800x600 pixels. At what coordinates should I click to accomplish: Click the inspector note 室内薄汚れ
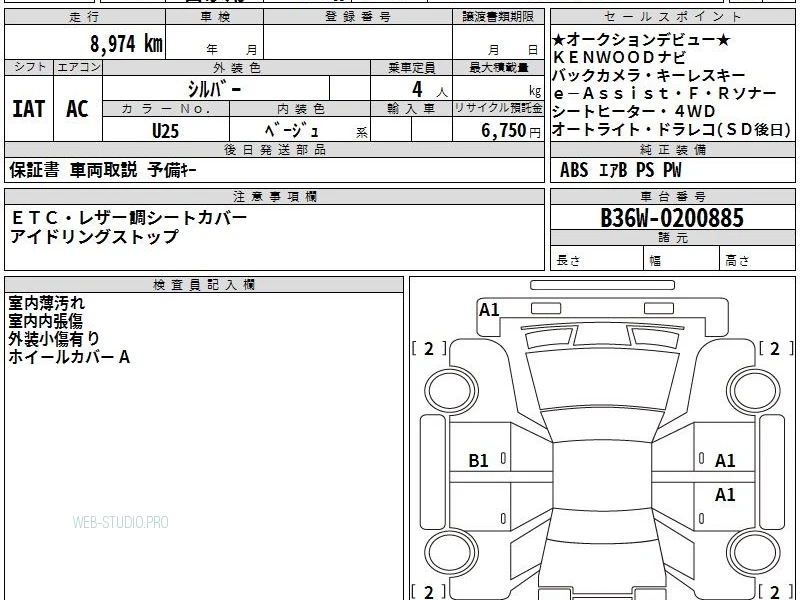46,303
